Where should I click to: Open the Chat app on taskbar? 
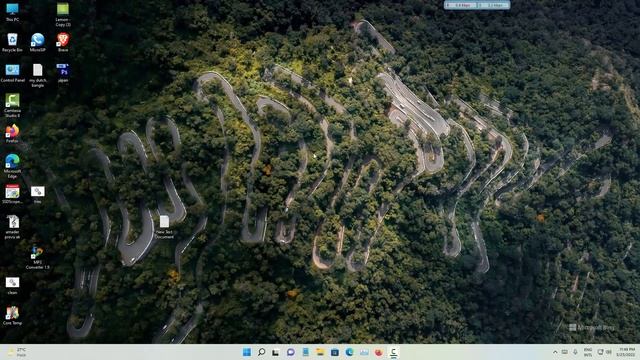[x=291, y=352]
